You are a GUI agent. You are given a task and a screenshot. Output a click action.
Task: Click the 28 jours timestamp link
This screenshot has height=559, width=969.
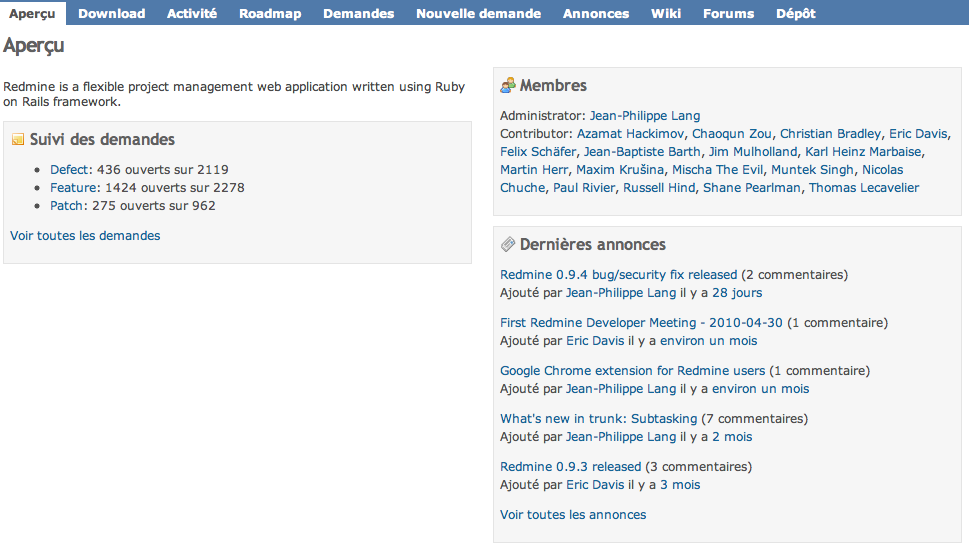tap(737, 292)
